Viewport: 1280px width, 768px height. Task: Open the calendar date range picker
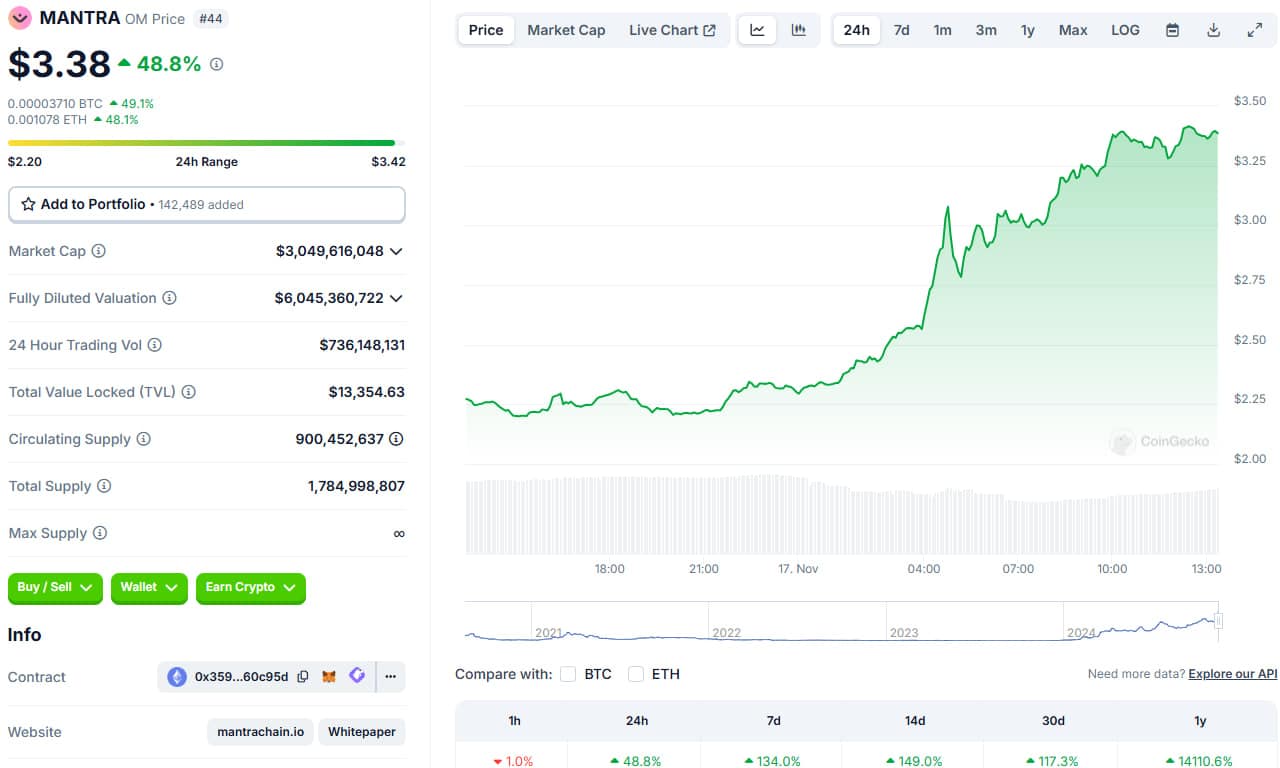[1173, 30]
